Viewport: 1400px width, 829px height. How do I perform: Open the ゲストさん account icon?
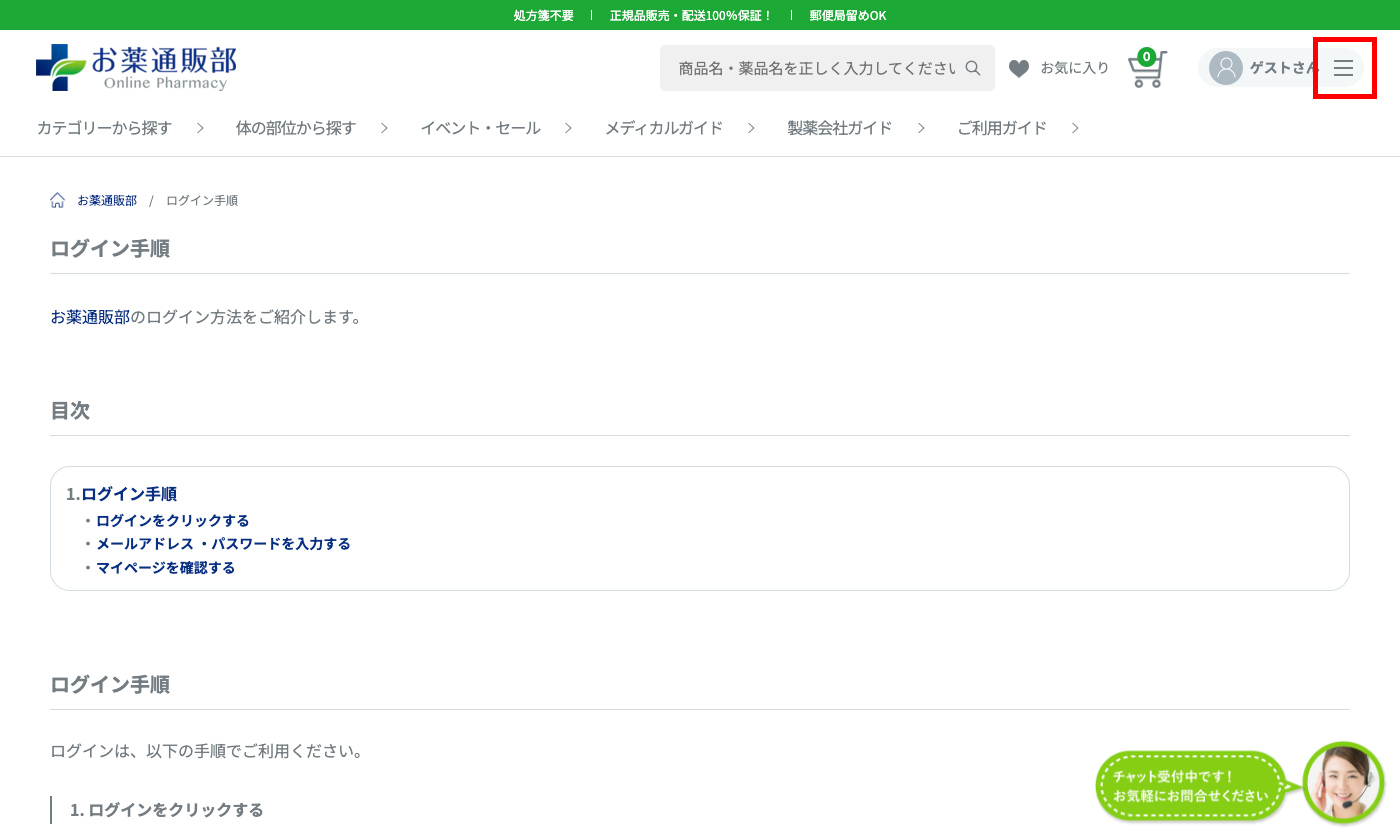[1224, 67]
